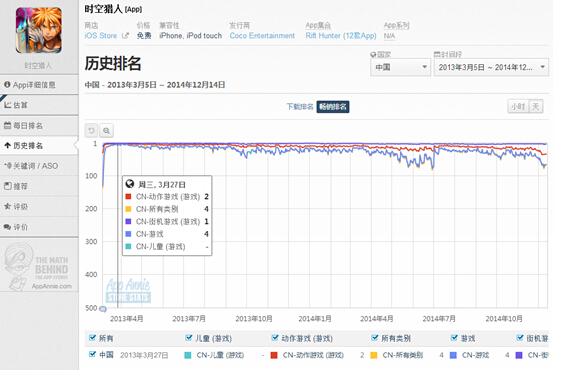Open App详细信息 via its info icon
This screenshot has width=562, height=378.
(x=7, y=85)
